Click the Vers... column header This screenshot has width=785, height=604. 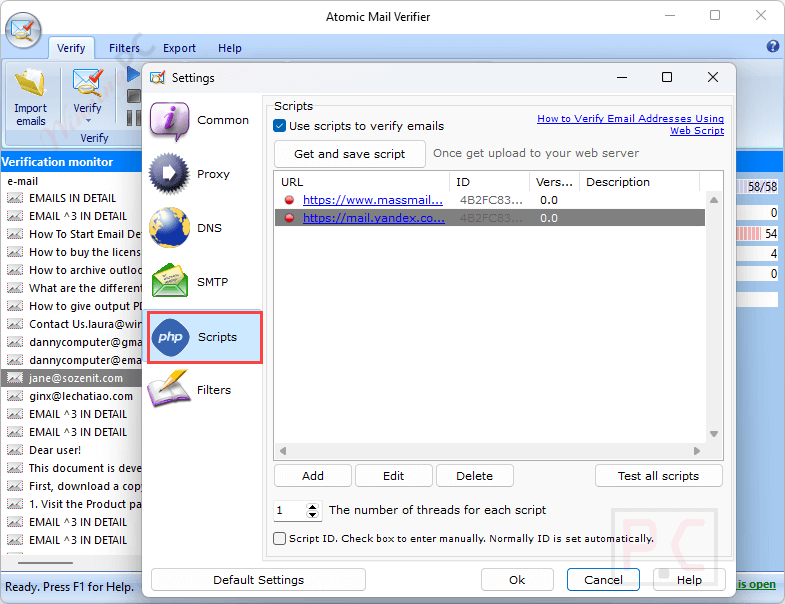point(554,182)
